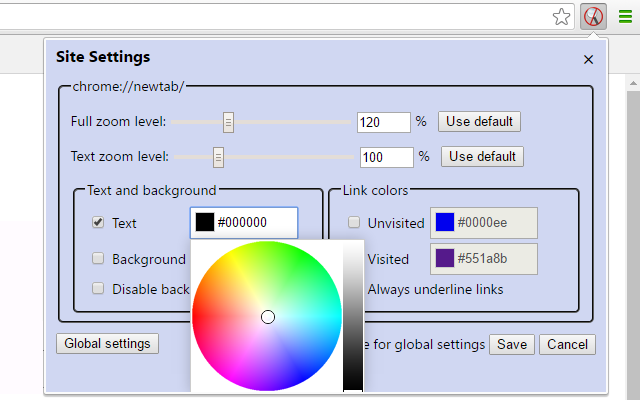Click the page scrollbar up arrow
Screen dimensions: 640x400
pyautogui.click(x=633, y=84)
